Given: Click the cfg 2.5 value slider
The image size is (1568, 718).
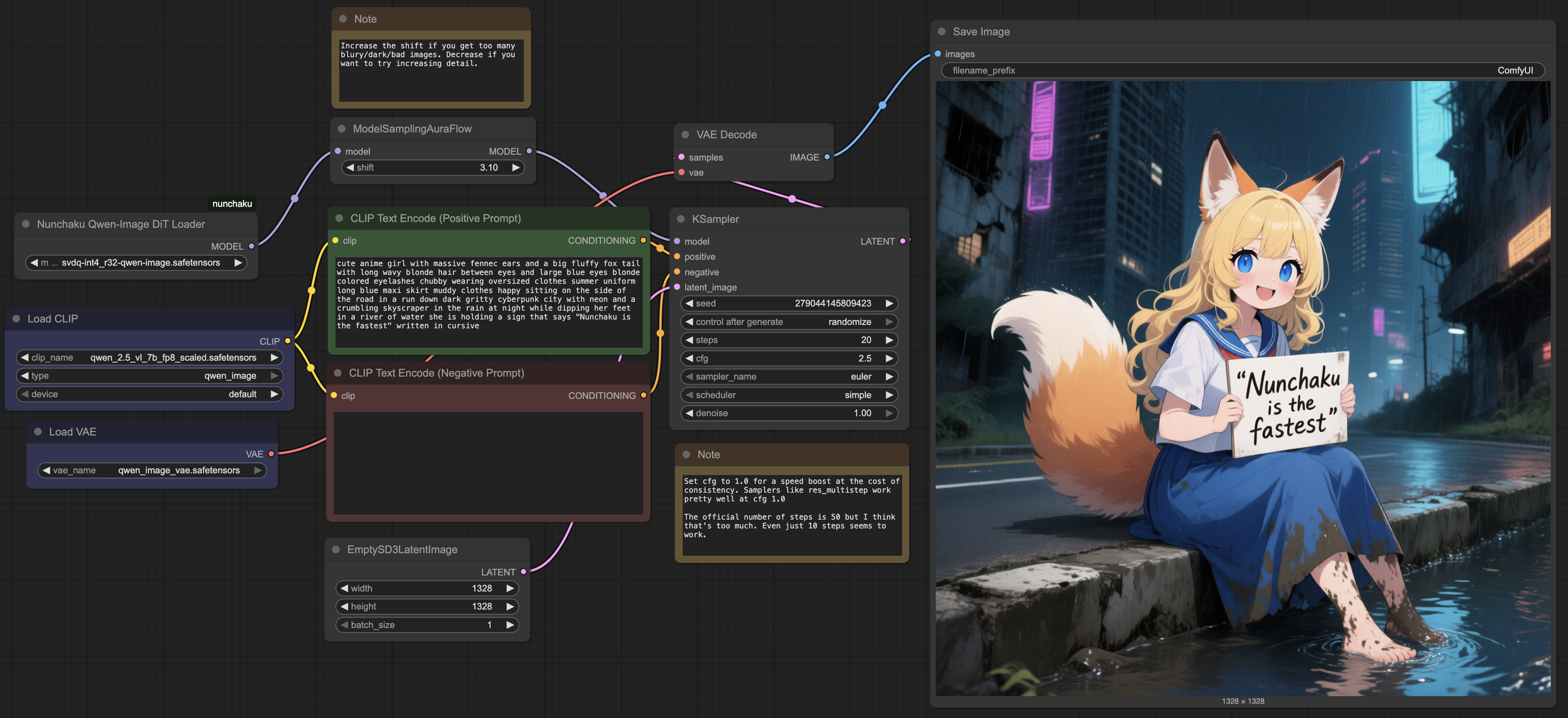Looking at the screenshot, I should [x=789, y=359].
